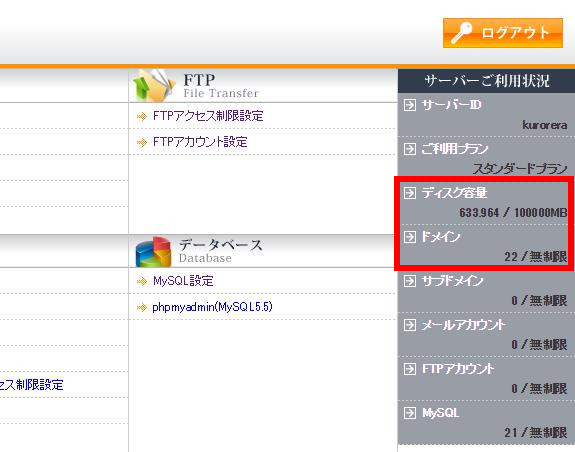Click arrow icon next to サーバーID
This screenshot has height=452, width=575.
[x=410, y=105]
